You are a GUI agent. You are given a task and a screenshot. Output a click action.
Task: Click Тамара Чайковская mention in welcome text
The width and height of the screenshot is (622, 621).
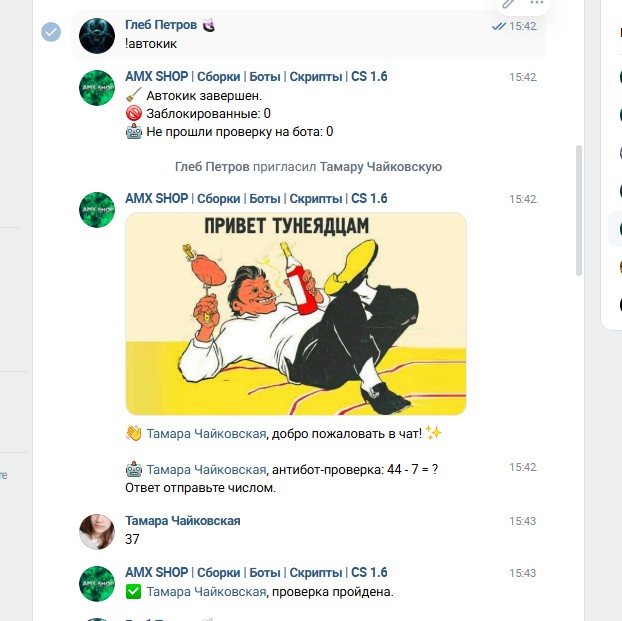point(206,434)
